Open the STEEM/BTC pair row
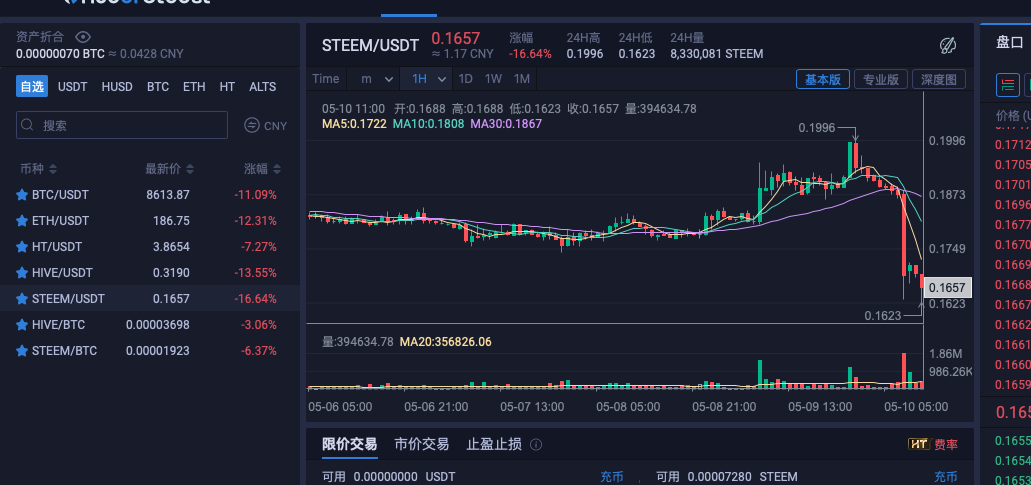 coord(150,350)
